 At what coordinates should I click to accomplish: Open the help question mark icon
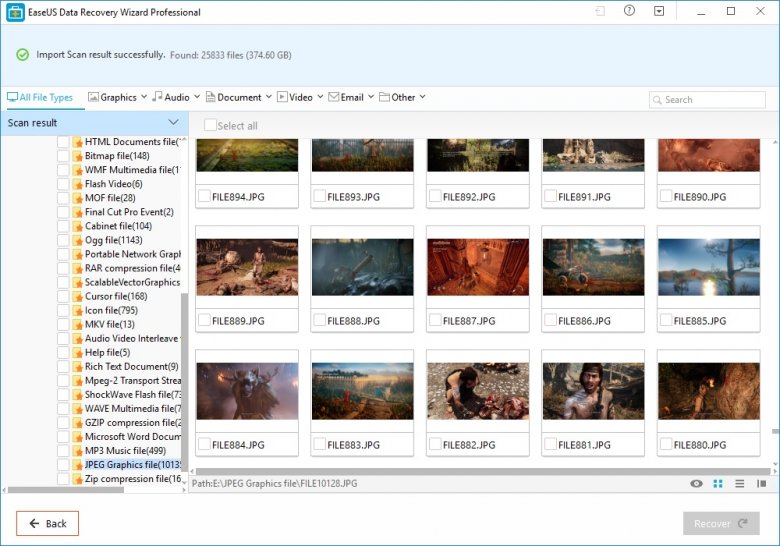(x=629, y=10)
